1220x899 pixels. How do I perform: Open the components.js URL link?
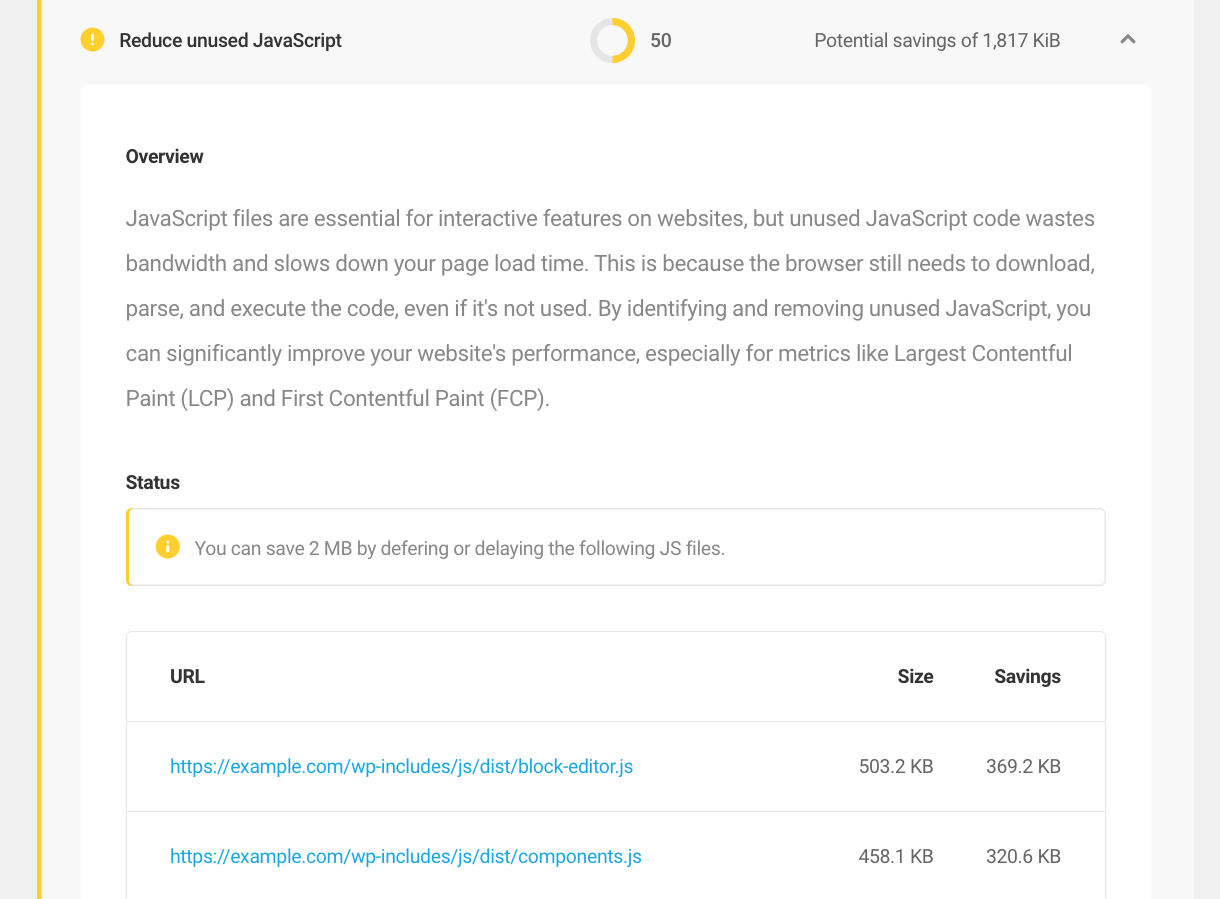tap(406, 857)
